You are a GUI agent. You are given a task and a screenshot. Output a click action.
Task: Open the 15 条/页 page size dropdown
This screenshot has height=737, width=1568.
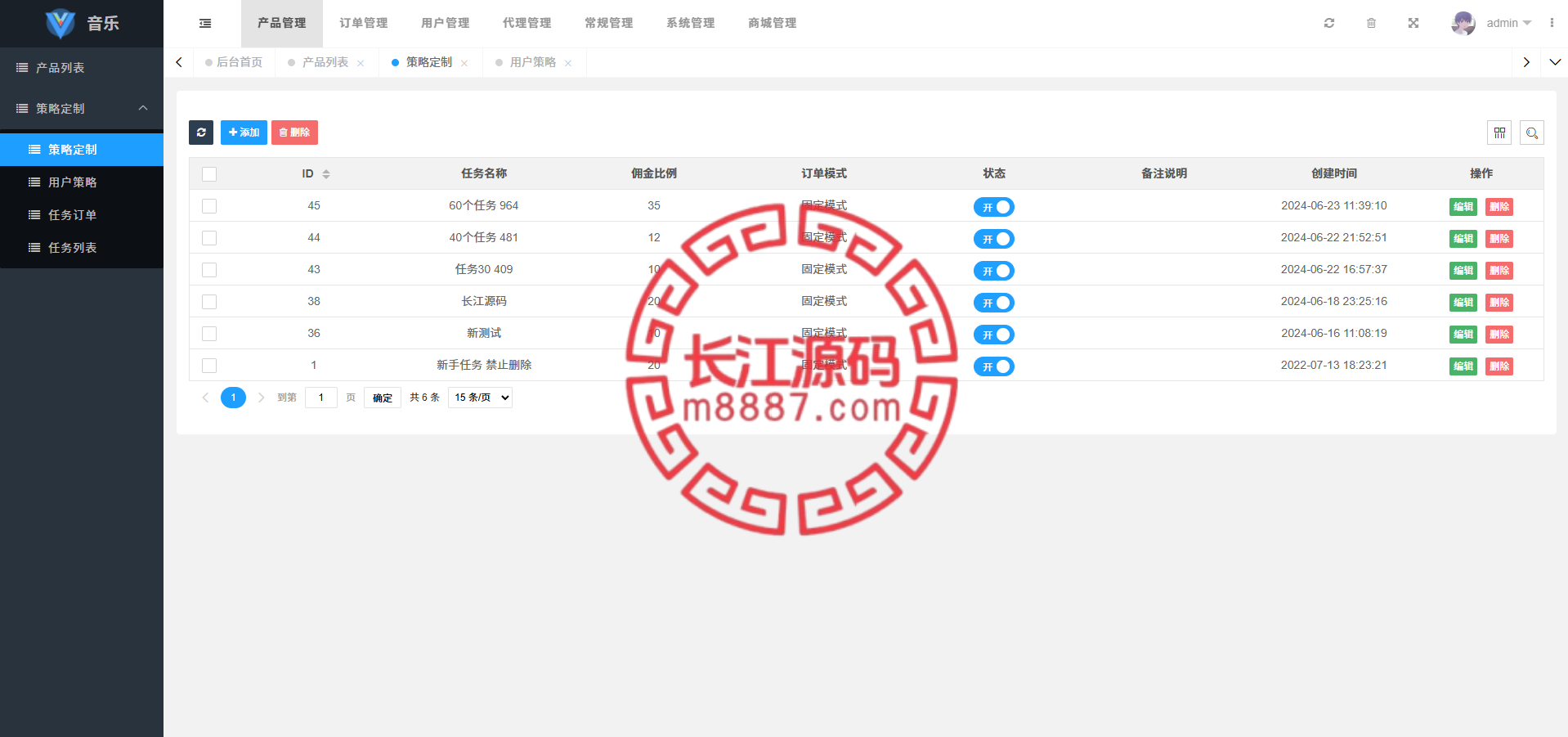[x=480, y=398]
